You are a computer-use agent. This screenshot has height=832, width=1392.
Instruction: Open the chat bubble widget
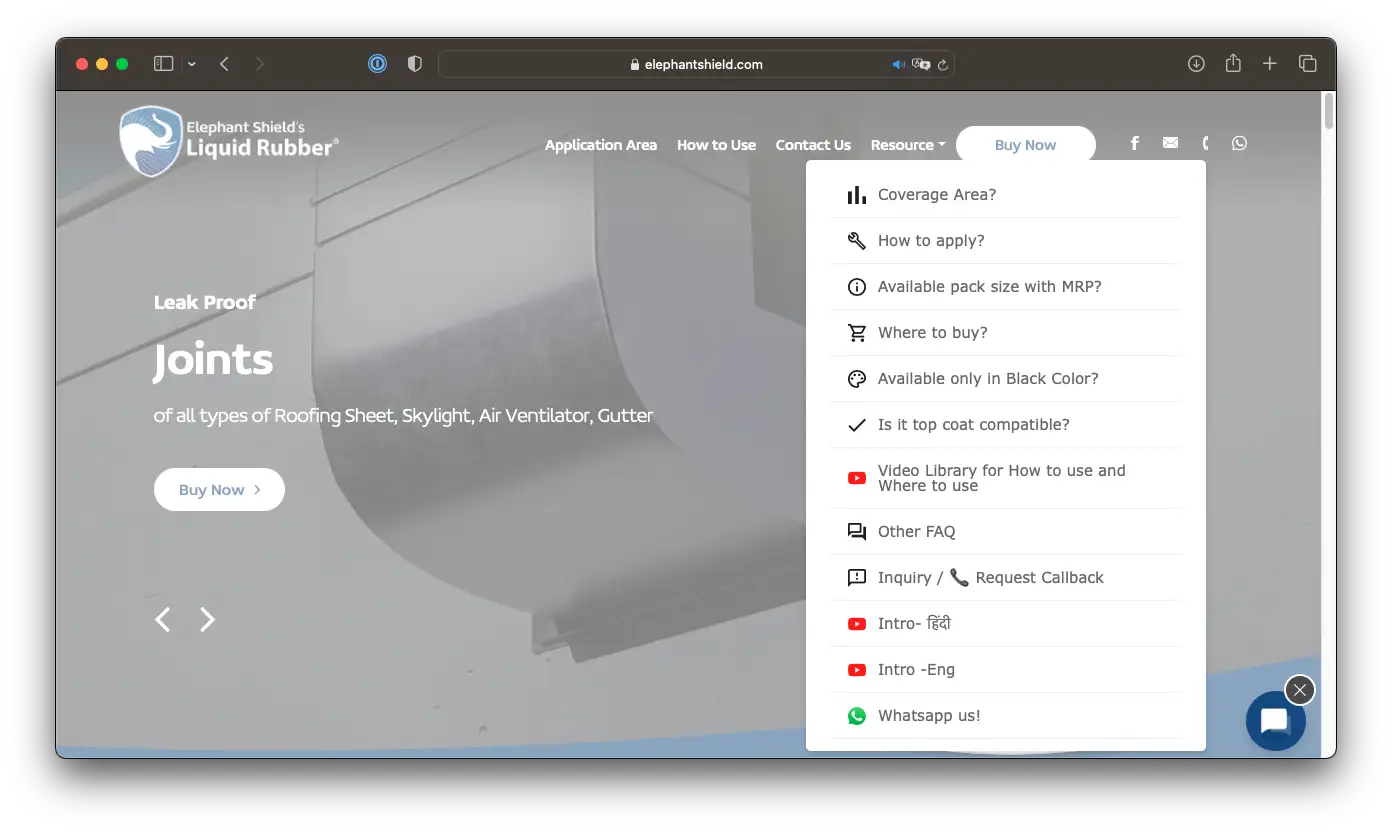click(1275, 721)
